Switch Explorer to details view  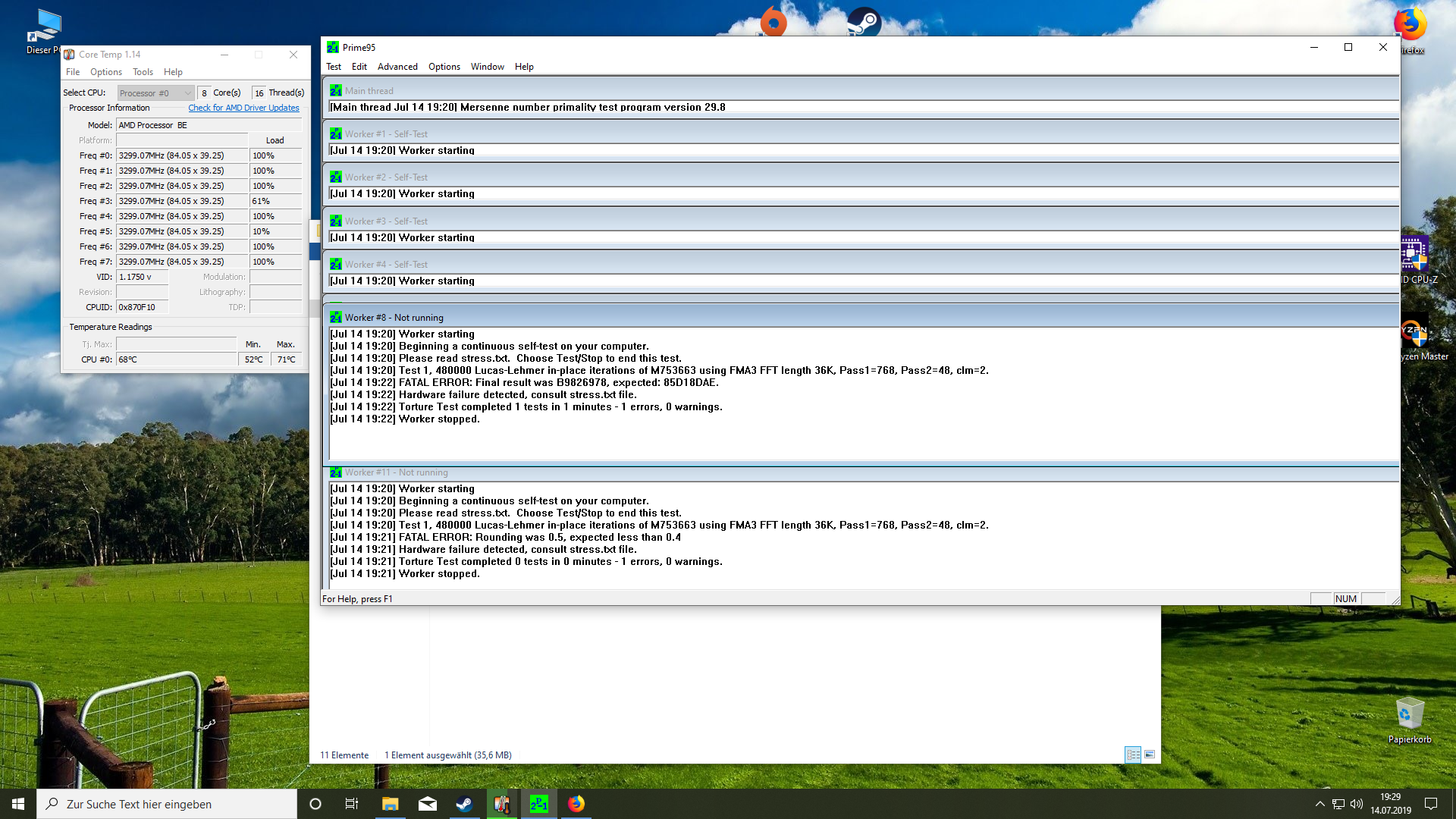[1133, 755]
